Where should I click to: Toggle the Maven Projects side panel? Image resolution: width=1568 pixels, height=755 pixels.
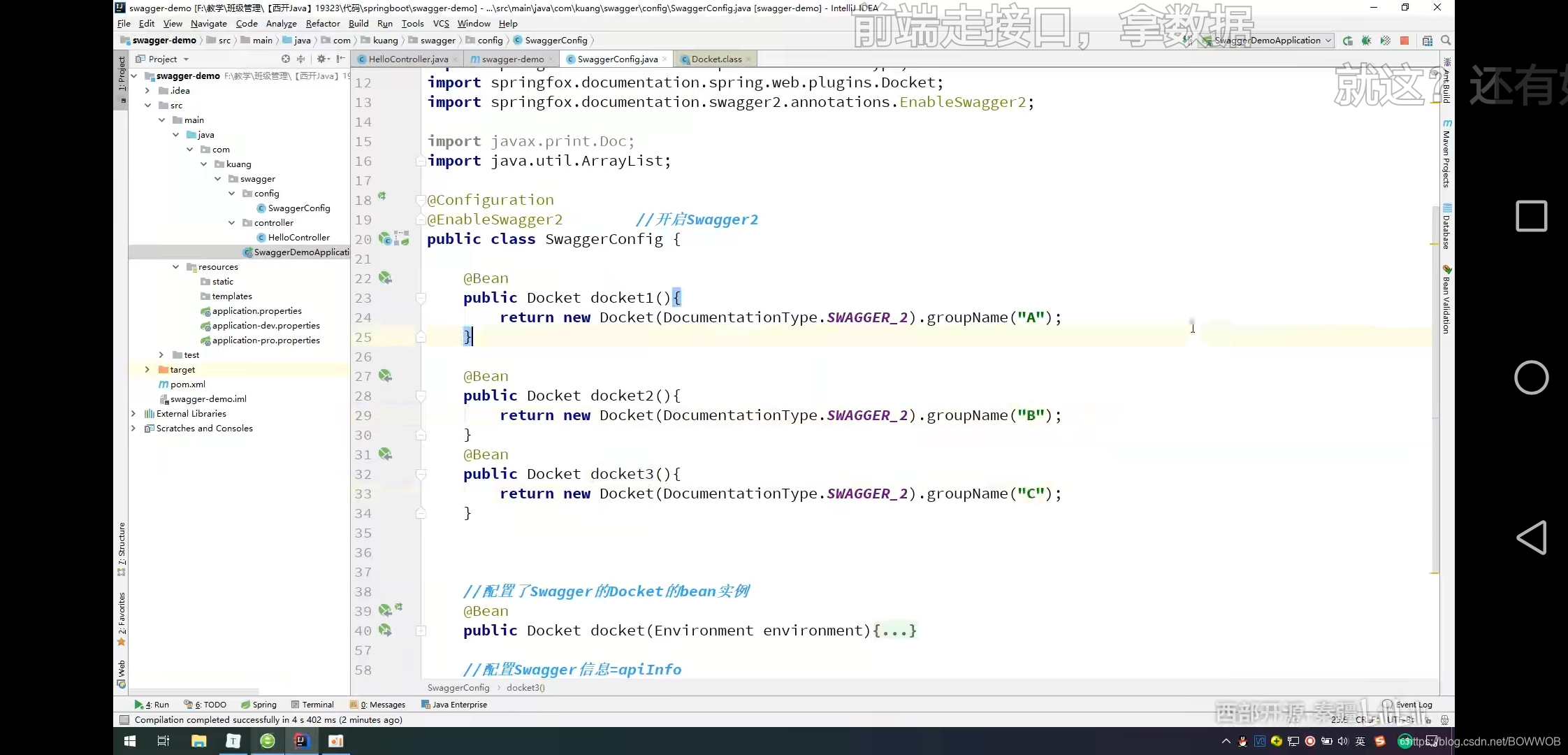coord(1446,155)
